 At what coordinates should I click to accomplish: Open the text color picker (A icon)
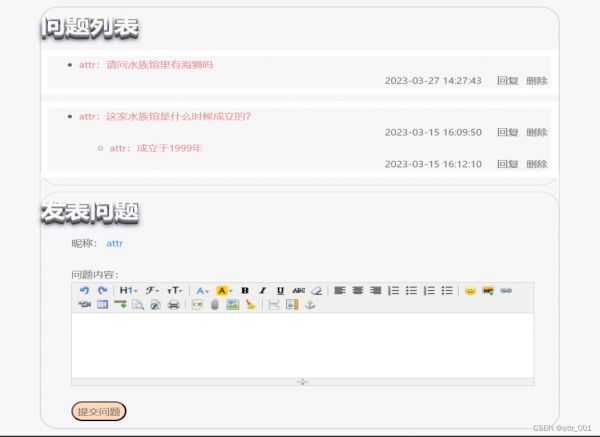point(202,291)
